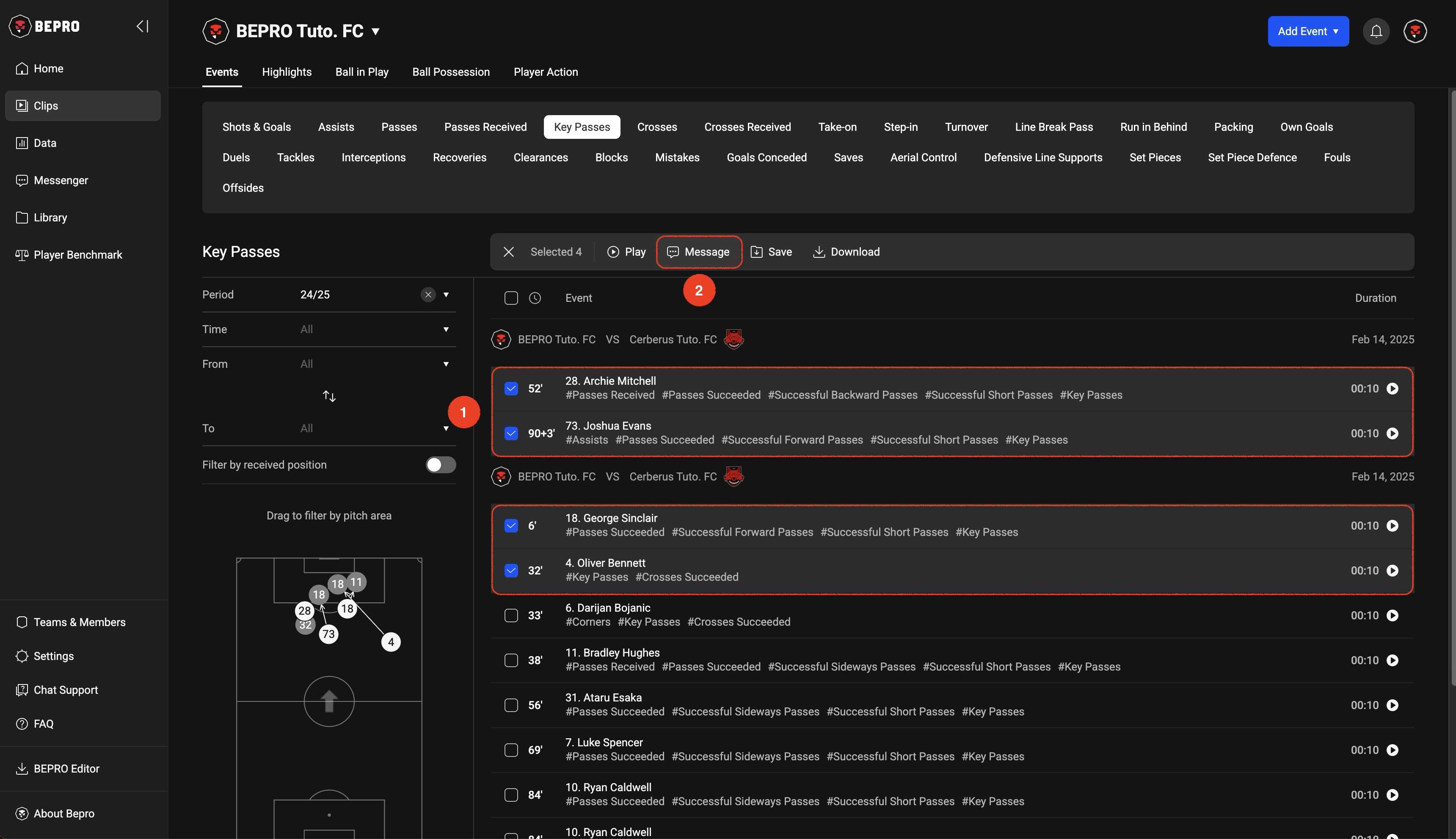This screenshot has height=839, width=1456.
Task: Click the pitch direction arrow in the center circle
Action: 329,701
